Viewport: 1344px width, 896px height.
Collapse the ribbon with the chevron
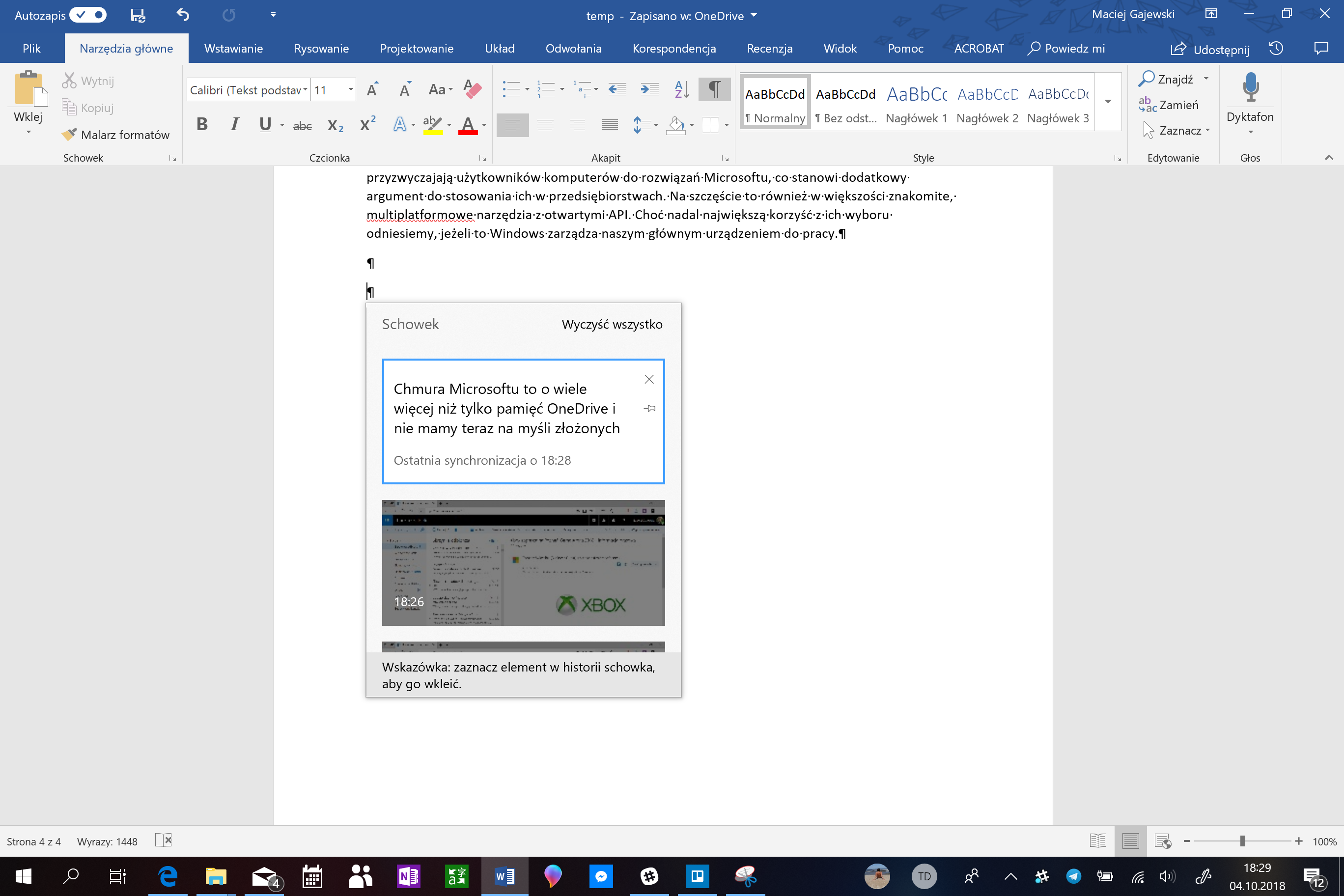click(1329, 158)
